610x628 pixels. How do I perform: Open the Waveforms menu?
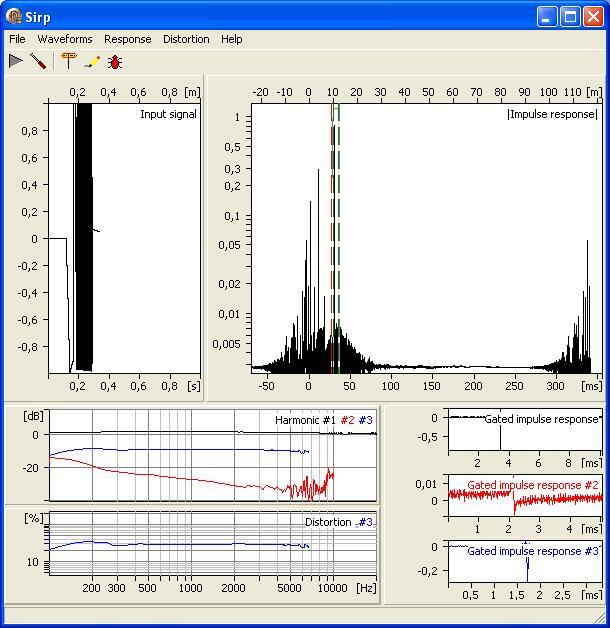click(x=64, y=39)
